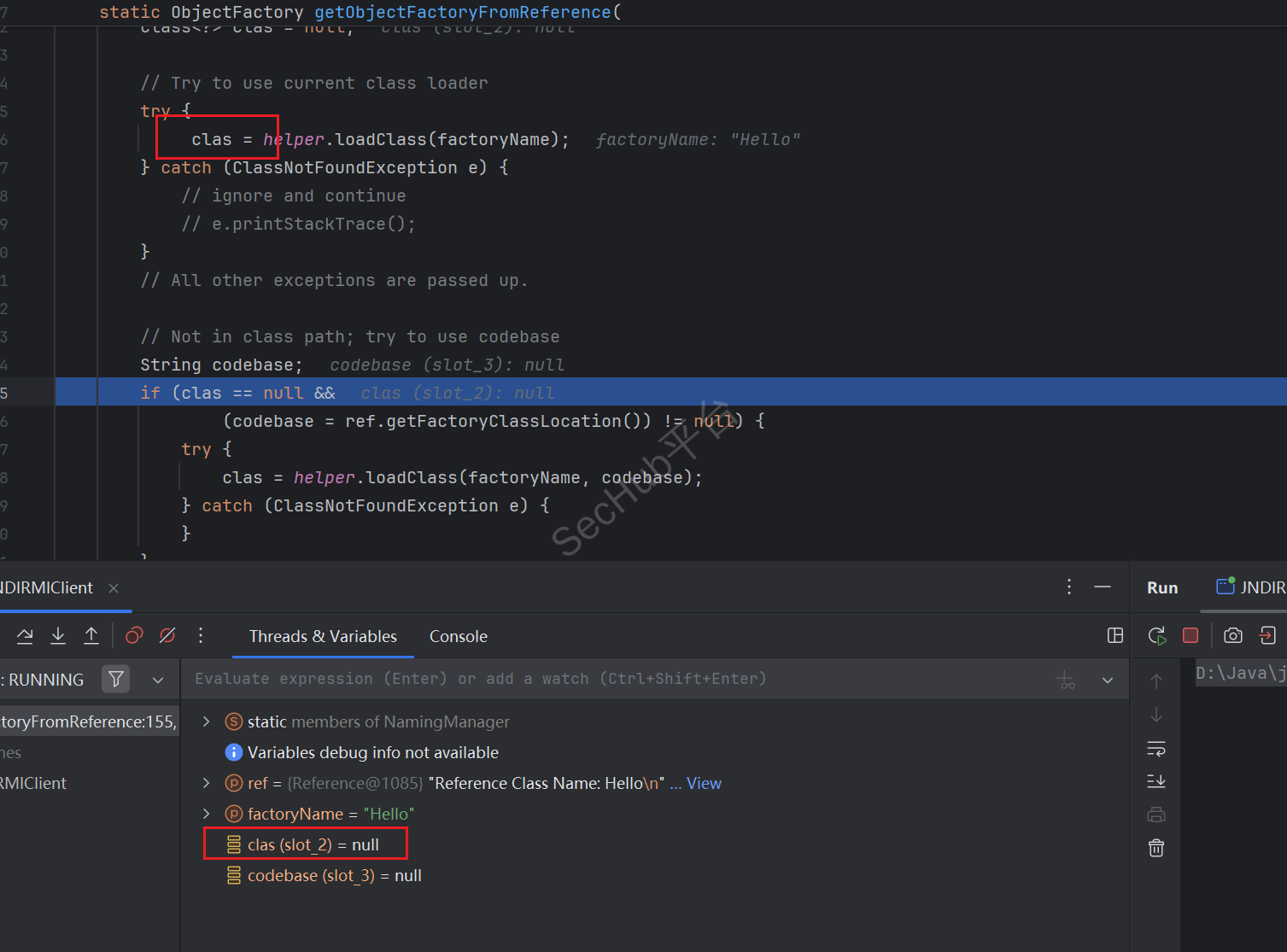Click the Step Into arrow icon
The height and width of the screenshot is (952, 1287).
[58, 636]
